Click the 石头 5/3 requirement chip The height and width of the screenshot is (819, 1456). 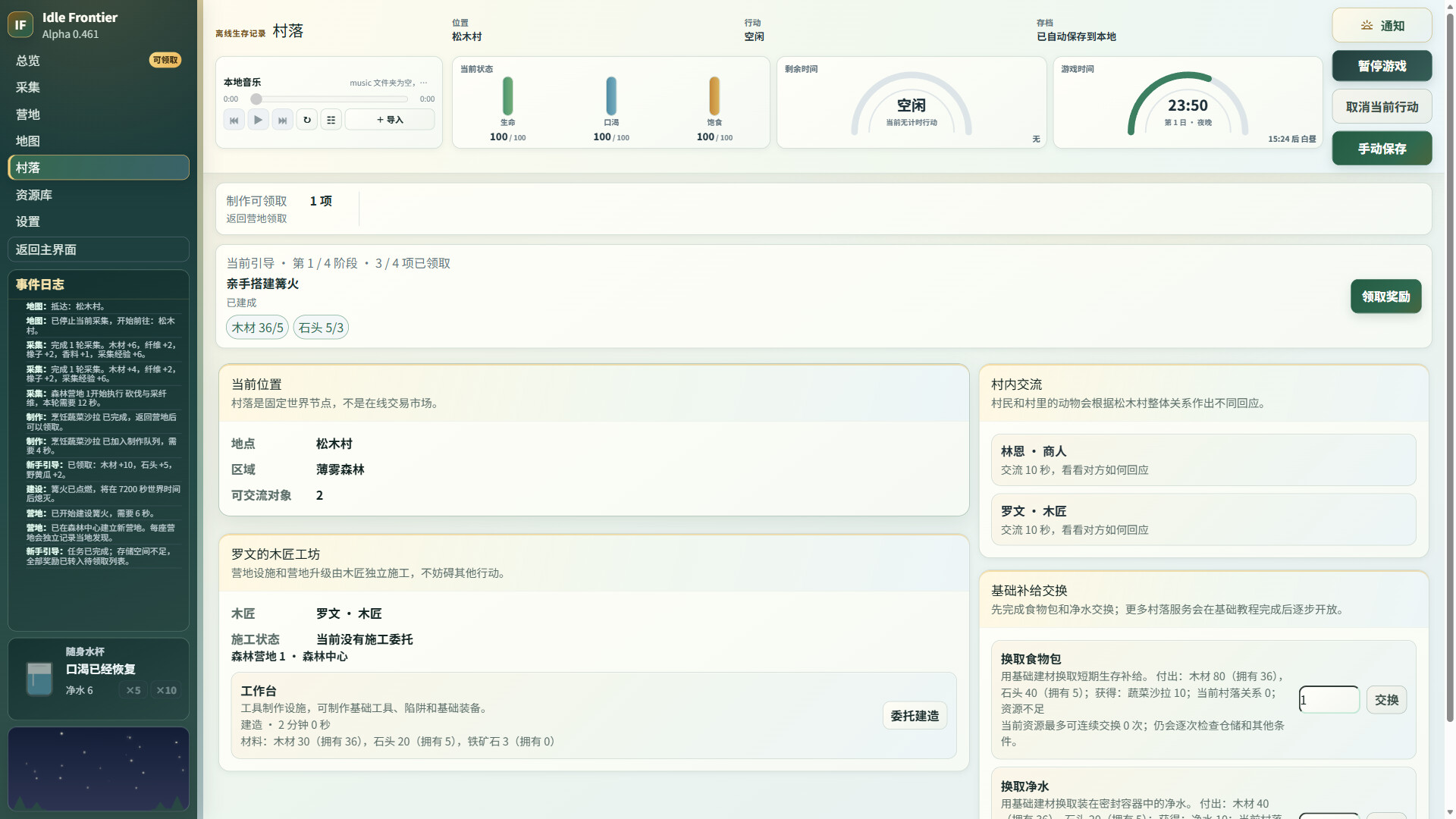(x=321, y=328)
